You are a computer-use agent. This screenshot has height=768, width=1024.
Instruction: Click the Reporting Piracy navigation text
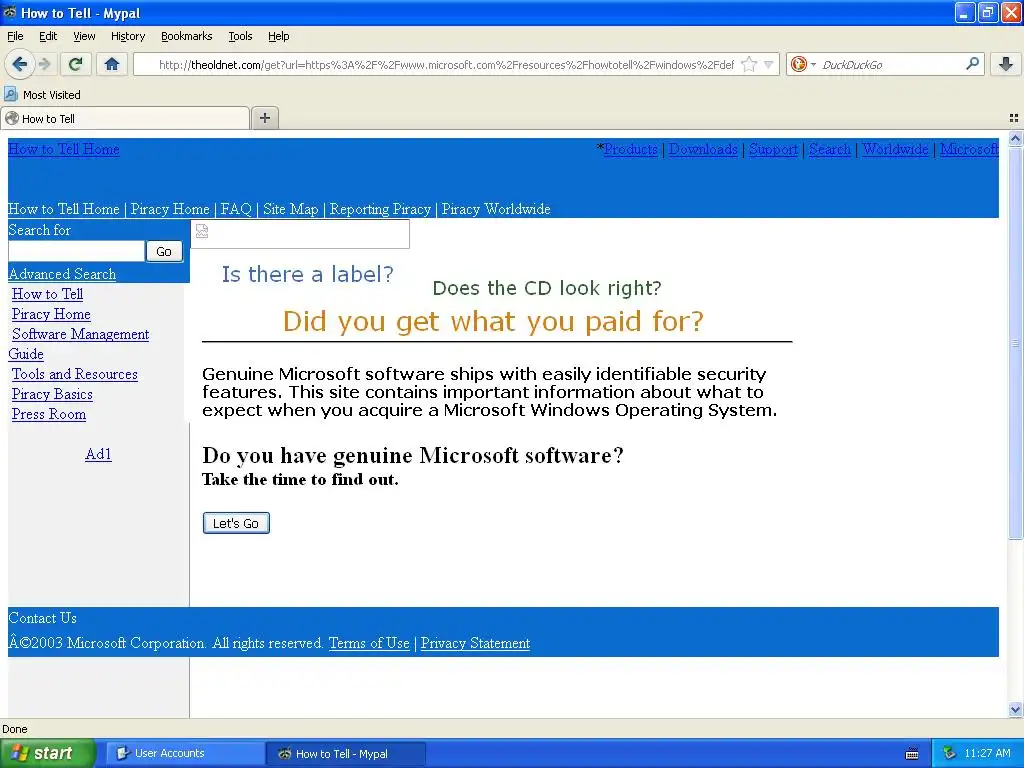[380, 209]
